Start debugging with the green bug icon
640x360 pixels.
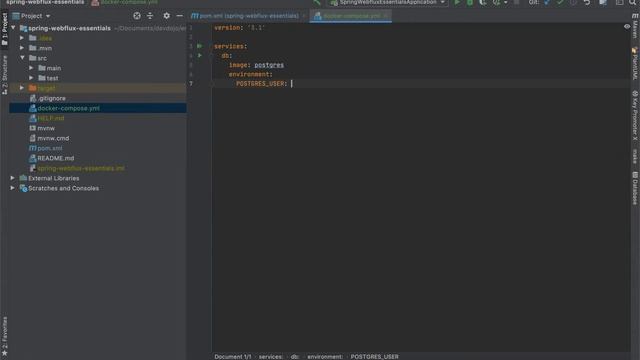point(470,2)
